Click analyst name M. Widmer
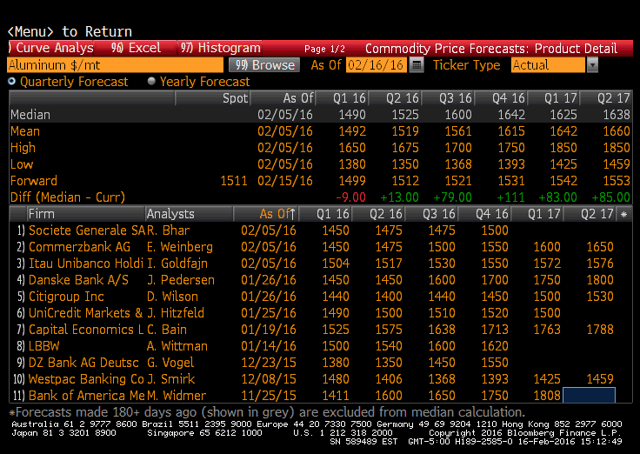640x454 pixels. click(x=177, y=396)
